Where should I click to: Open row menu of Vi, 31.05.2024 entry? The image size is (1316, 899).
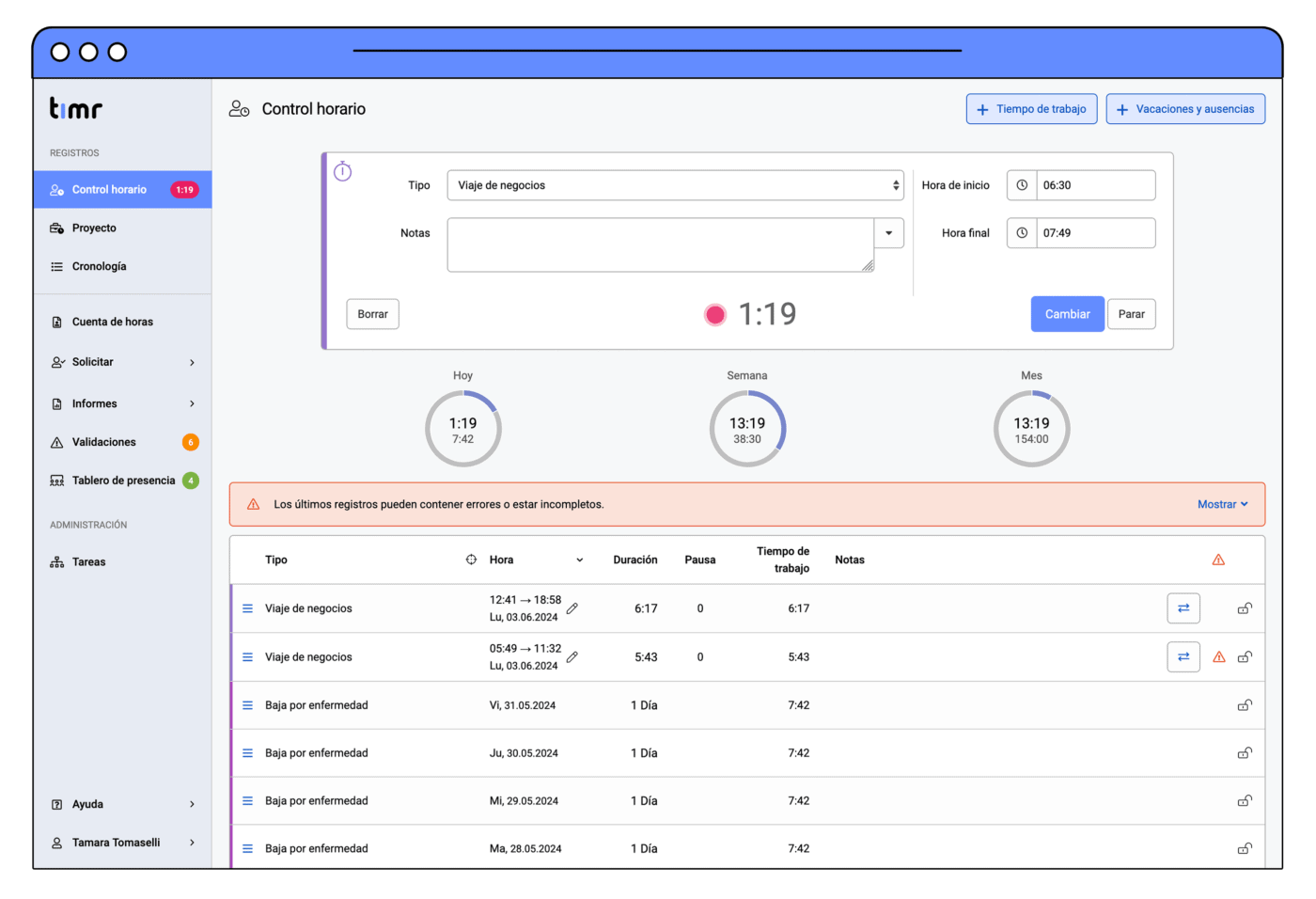tap(248, 705)
